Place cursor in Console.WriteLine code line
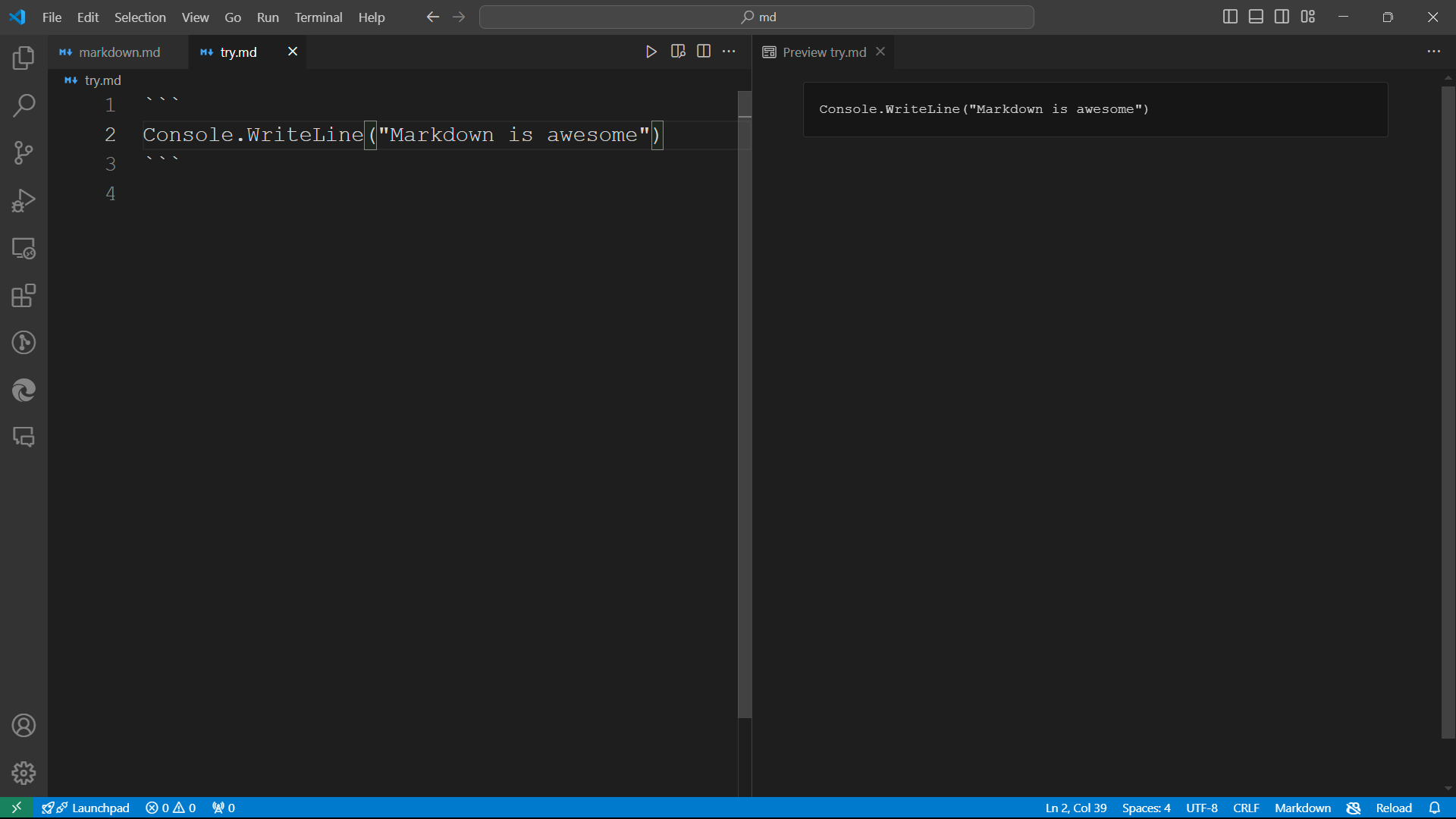 pyautogui.click(x=402, y=135)
